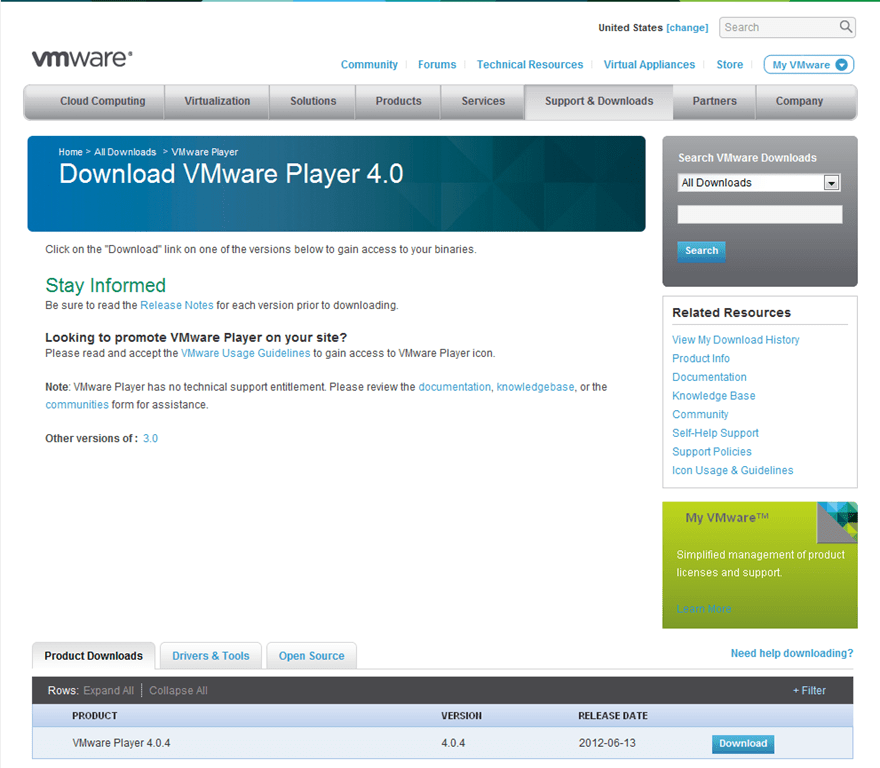Open Community in Related Resources
The height and width of the screenshot is (768, 880).
[x=700, y=414]
